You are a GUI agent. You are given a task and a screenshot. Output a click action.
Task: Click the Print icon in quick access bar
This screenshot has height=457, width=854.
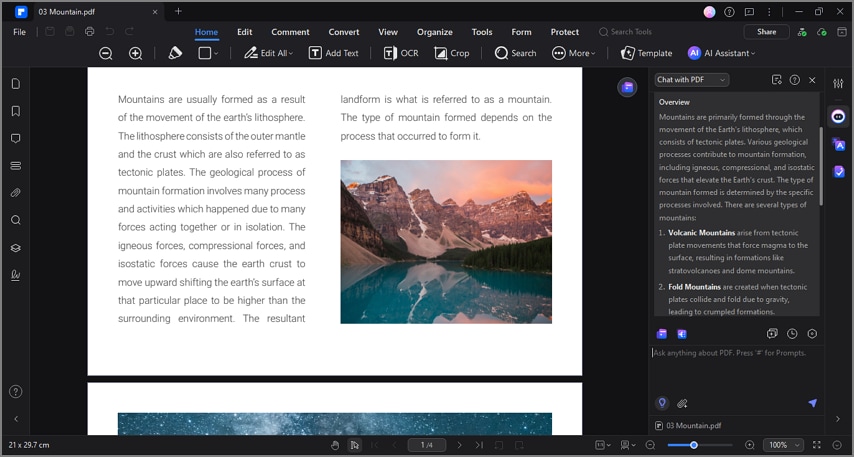(x=89, y=32)
